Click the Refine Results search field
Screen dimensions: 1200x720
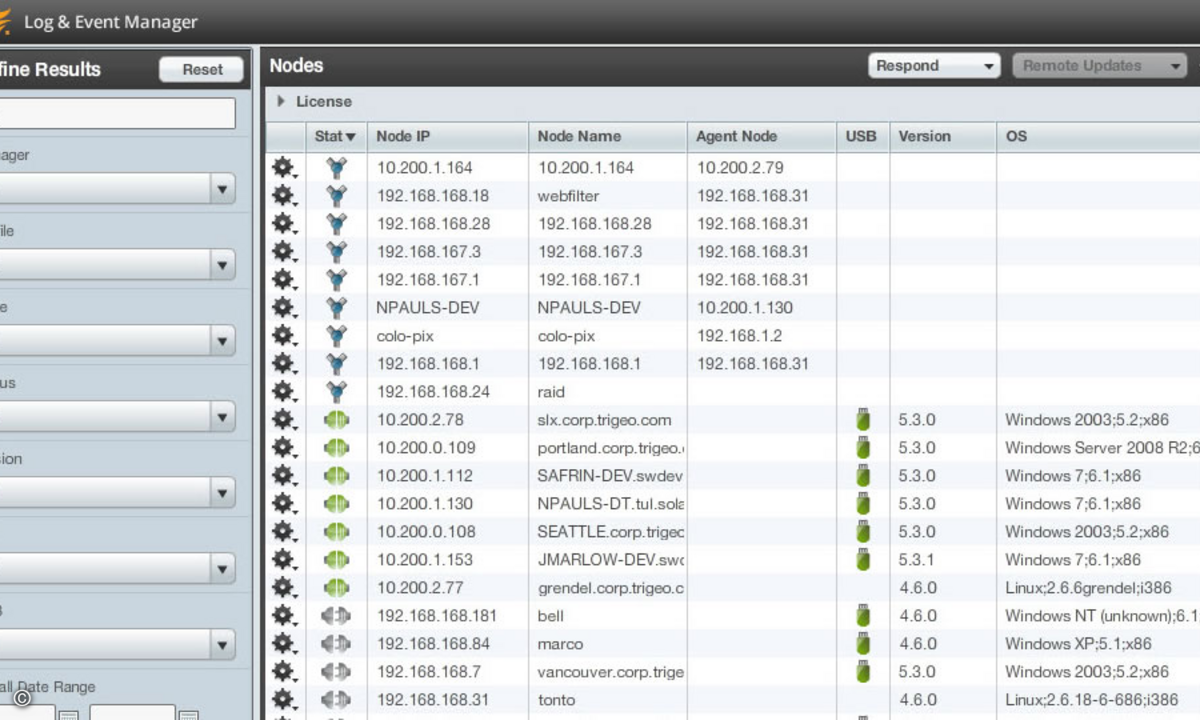point(118,113)
